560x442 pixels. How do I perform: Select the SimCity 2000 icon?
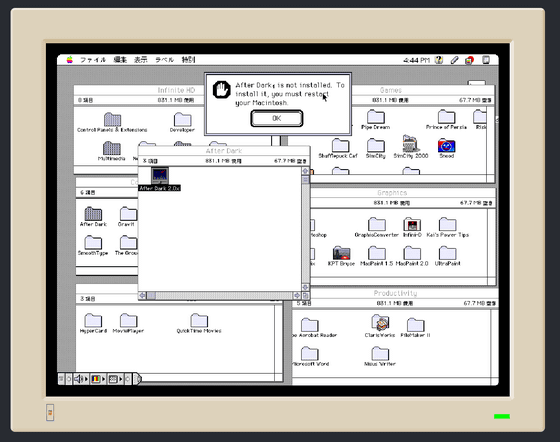(411, 147)
